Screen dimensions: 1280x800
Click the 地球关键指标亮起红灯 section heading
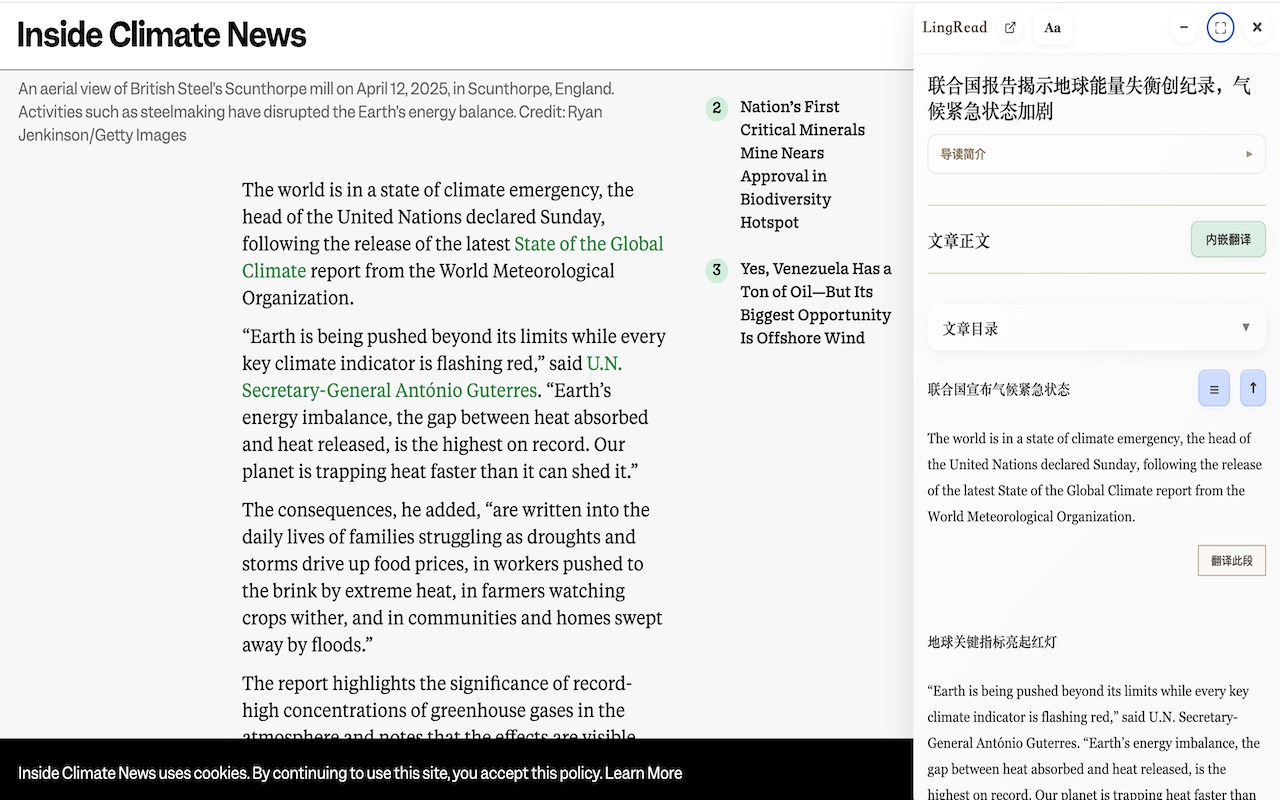992,642
